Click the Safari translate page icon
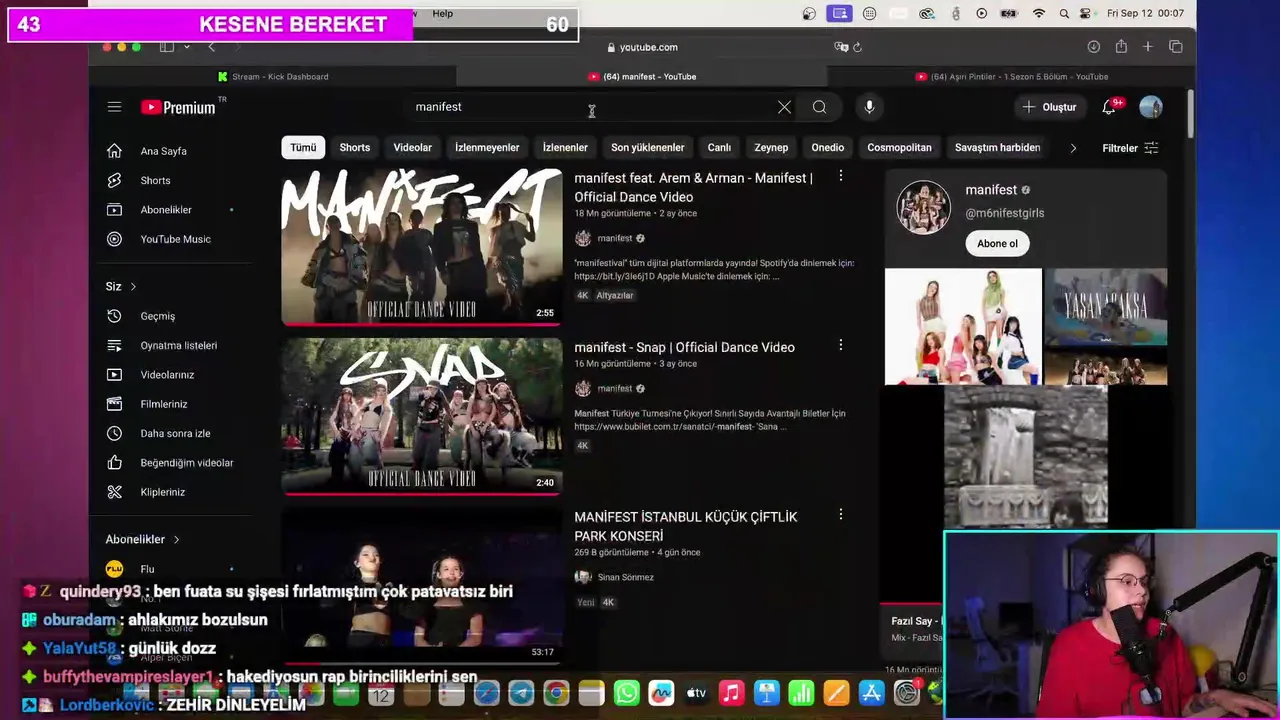 [x=841, y=47]
